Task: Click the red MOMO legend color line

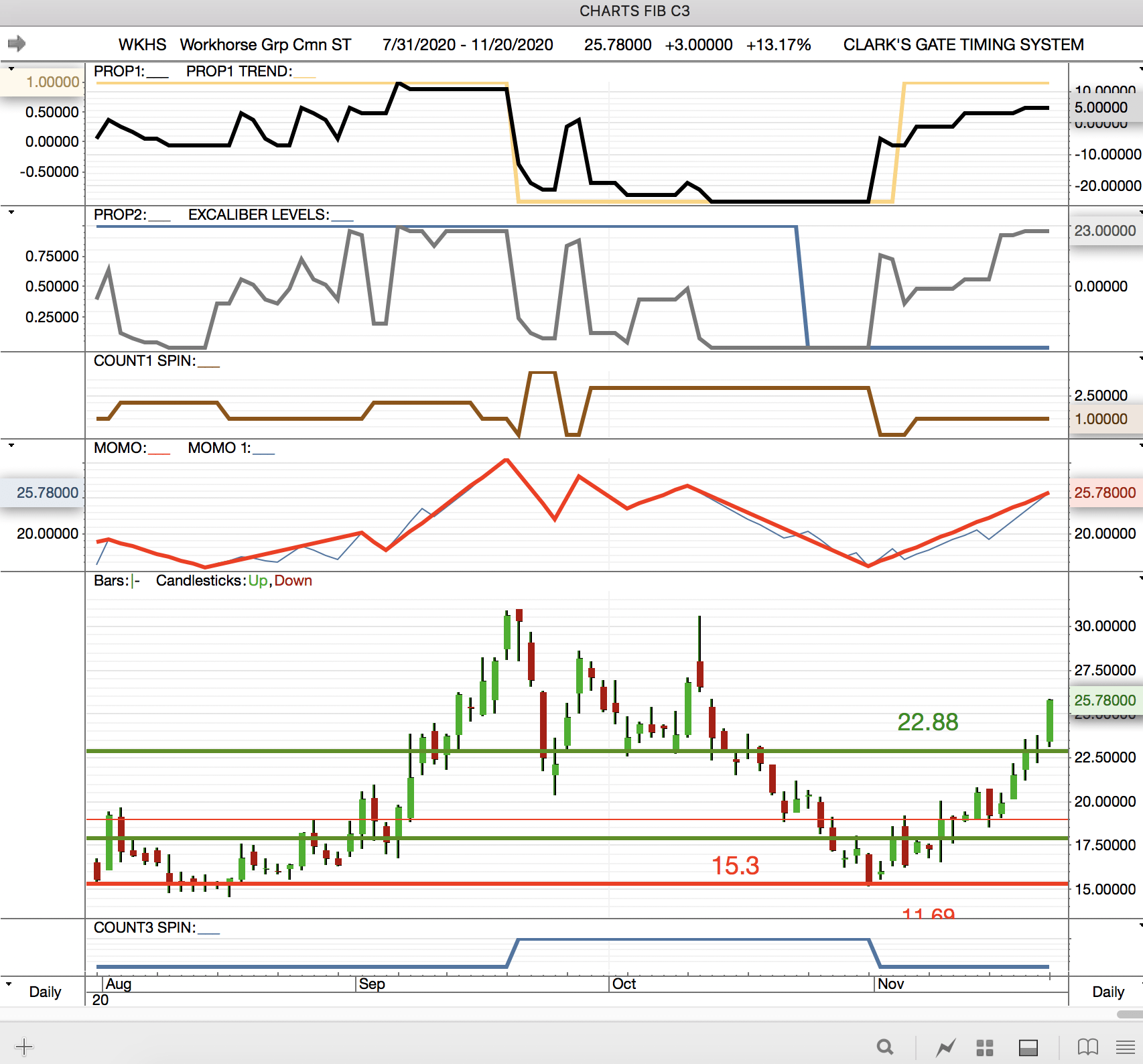Action: point(159,454)
